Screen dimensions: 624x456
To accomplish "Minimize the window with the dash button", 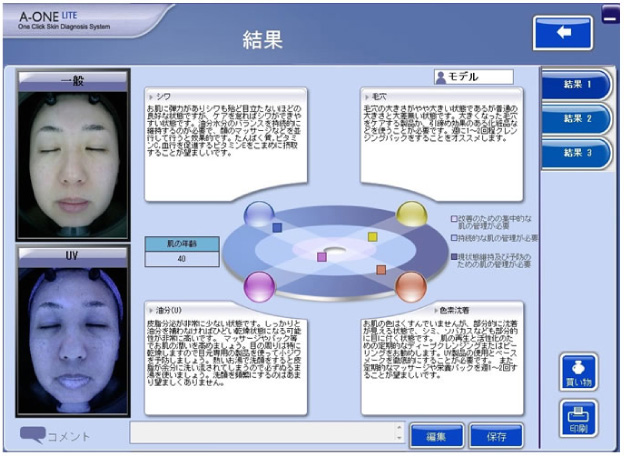I will pyautogui.click(x=610, y=14).
